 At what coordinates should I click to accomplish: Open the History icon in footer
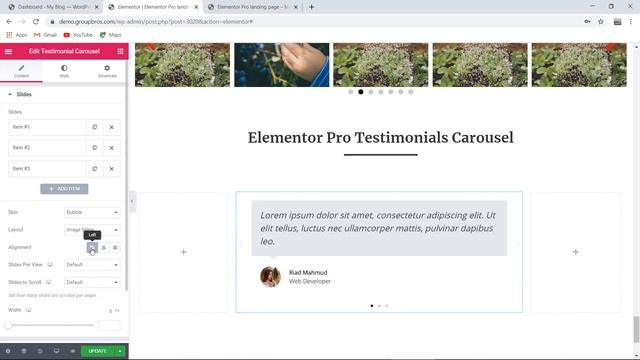pyautogui.click(x=40, y=351)
